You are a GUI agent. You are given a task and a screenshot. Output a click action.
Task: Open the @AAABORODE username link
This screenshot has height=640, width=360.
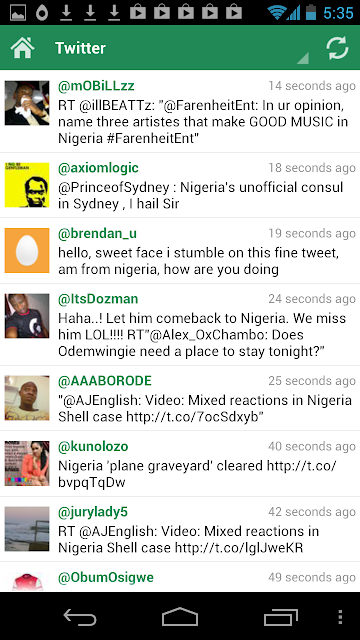pos(105,381)
